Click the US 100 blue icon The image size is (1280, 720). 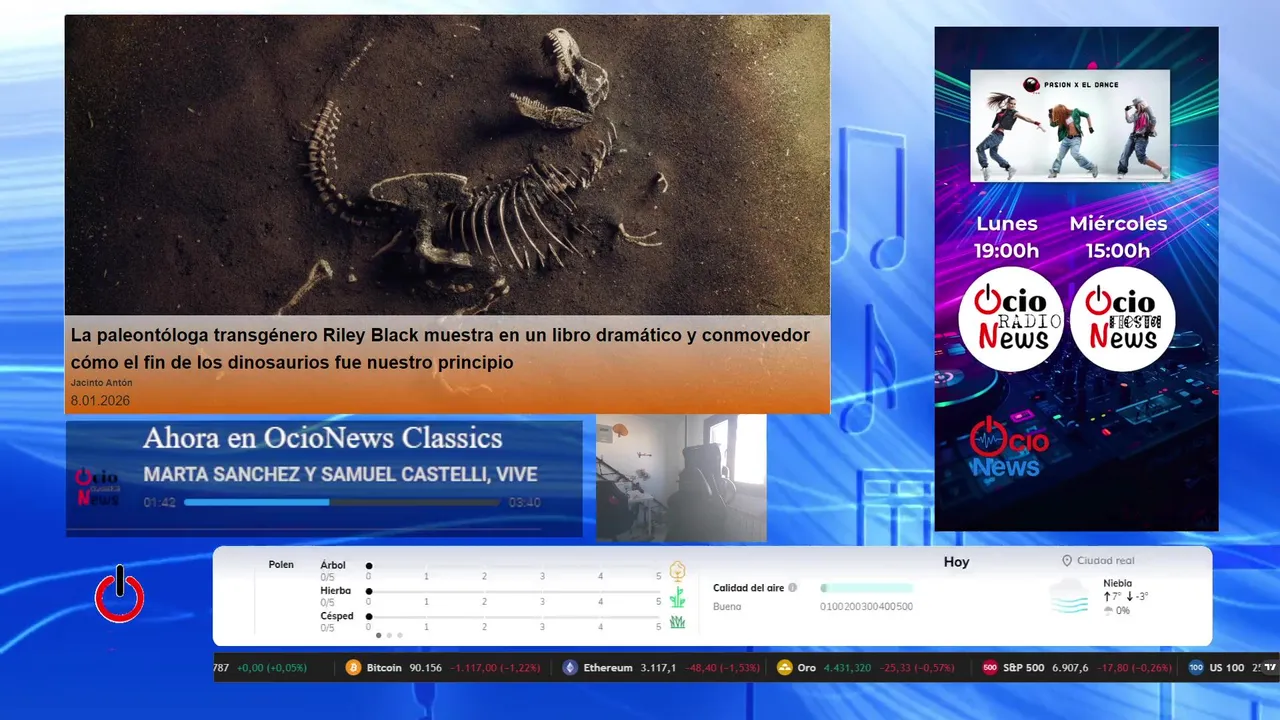1196,667
